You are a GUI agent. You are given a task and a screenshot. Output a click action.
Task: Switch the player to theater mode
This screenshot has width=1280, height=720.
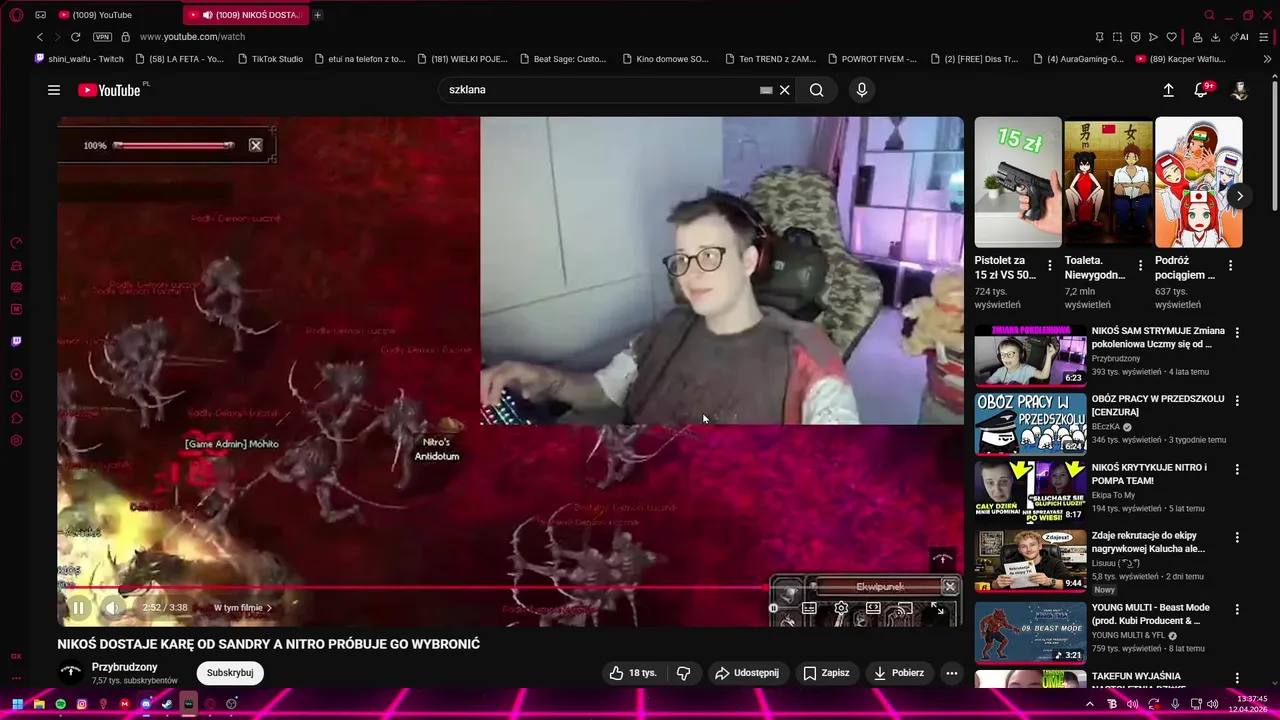(x=873, y=608)
